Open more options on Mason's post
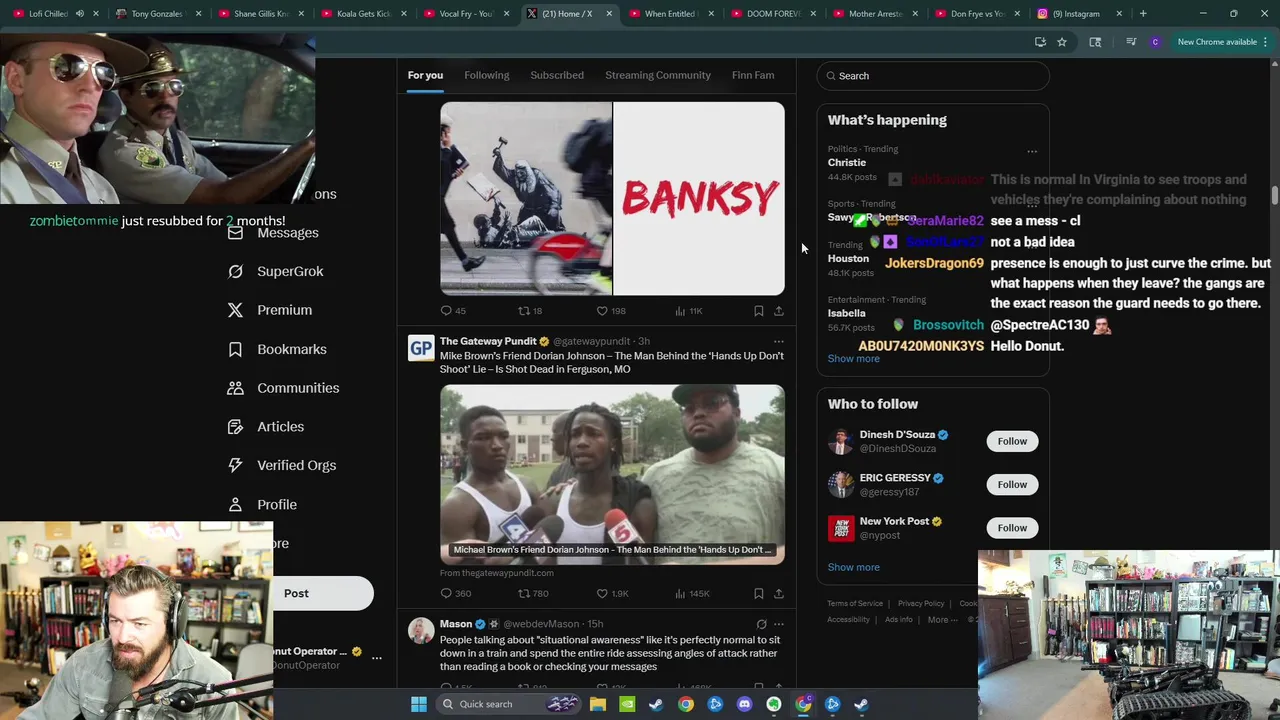This screenshot has width=1280, height=720. (x=778, y=624)
